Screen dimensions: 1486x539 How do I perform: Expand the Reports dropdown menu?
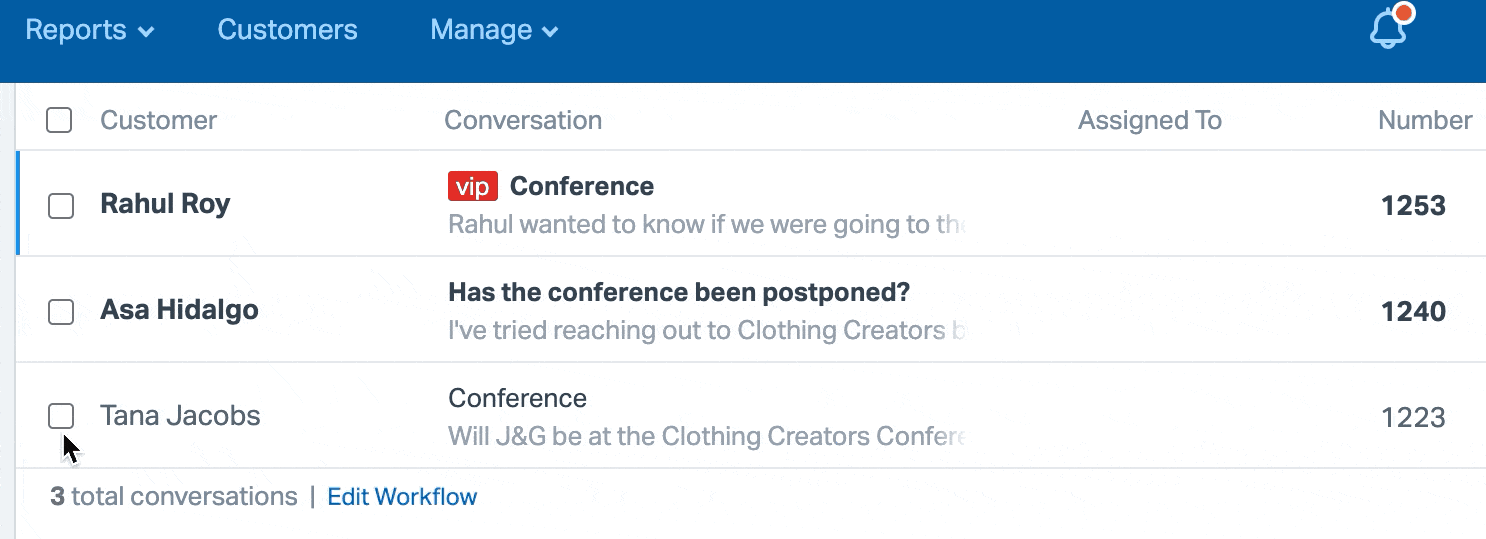90,30
